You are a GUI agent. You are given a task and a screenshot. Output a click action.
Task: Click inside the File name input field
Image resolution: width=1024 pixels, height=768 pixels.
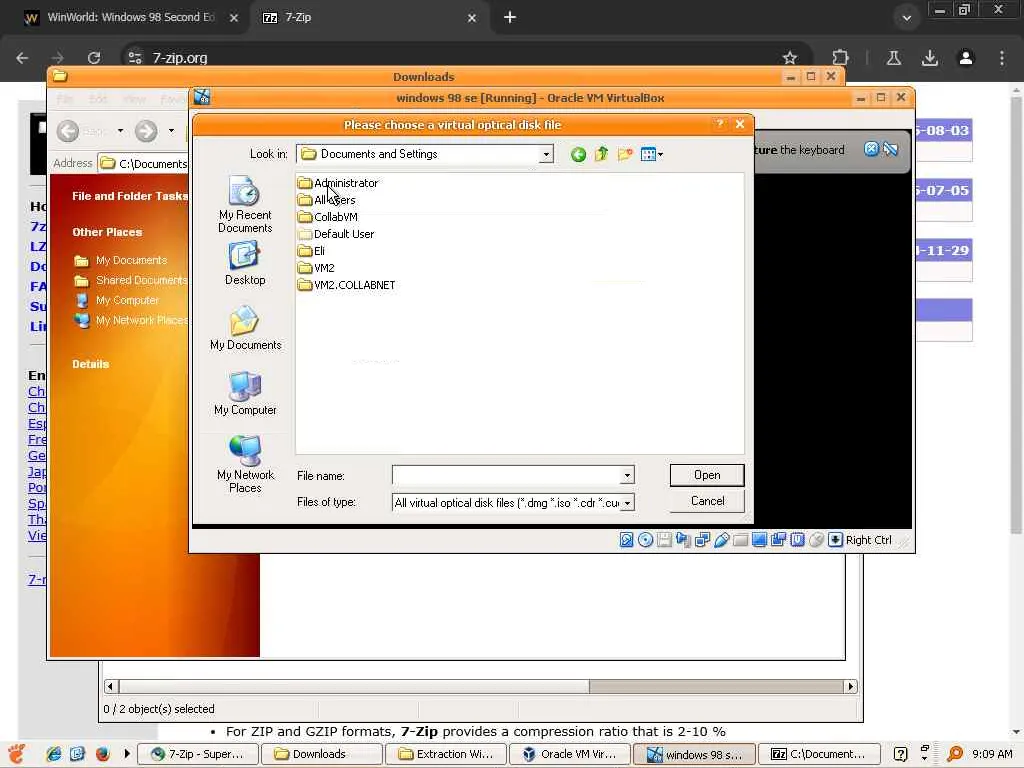506,475
